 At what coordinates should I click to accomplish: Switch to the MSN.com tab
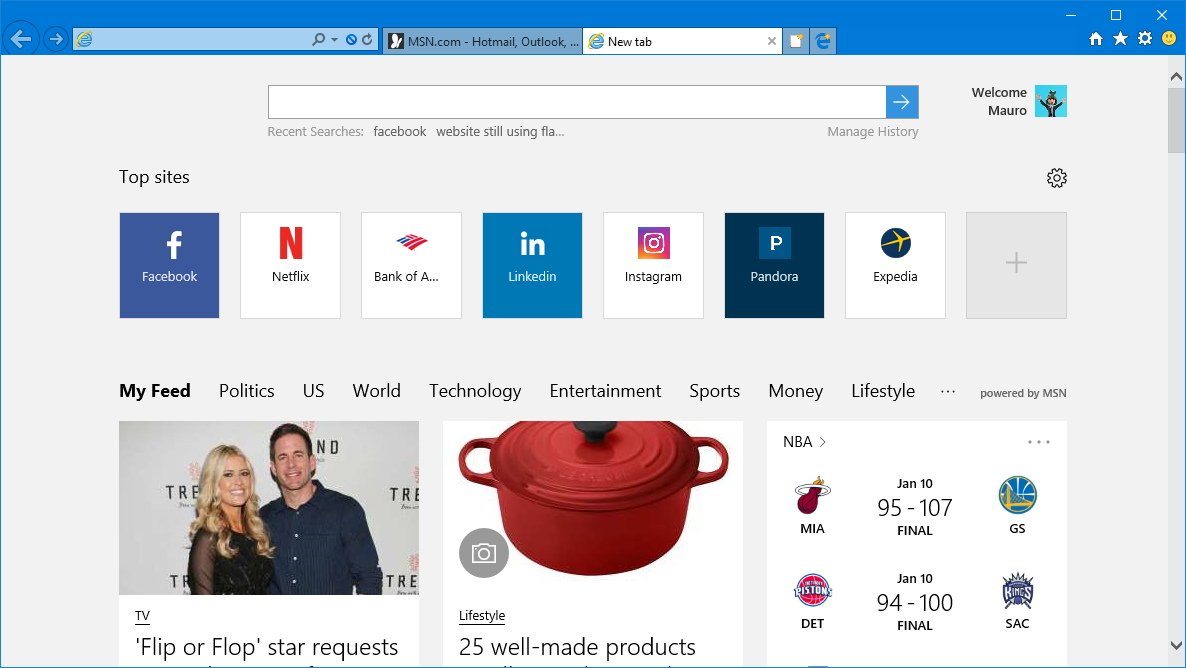[x=482, y=42]
